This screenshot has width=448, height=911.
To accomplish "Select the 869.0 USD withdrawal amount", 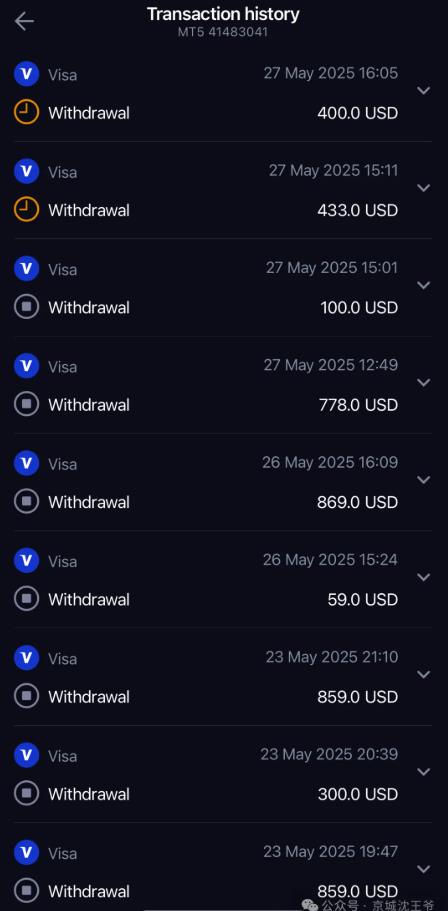I will pyautogui.click(x=357, y=502).
